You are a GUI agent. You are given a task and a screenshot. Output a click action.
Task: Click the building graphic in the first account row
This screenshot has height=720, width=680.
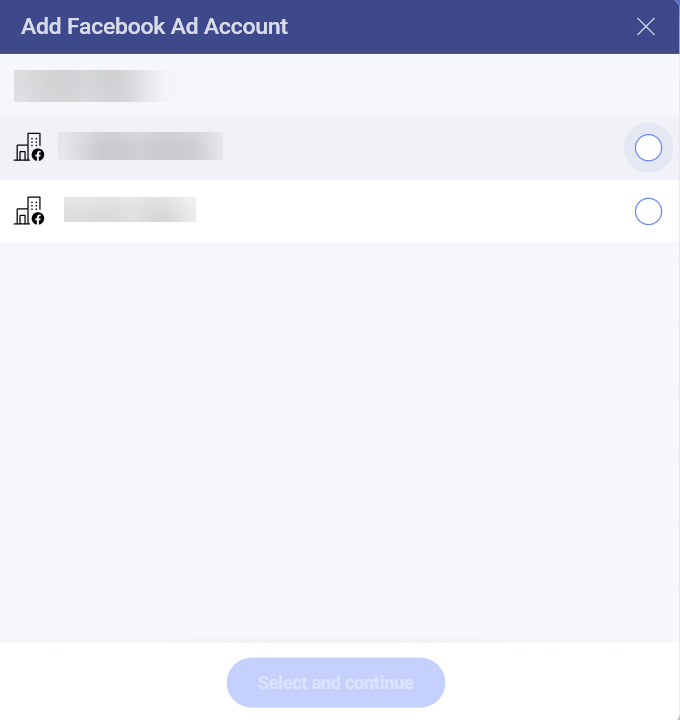coord(25,146)
